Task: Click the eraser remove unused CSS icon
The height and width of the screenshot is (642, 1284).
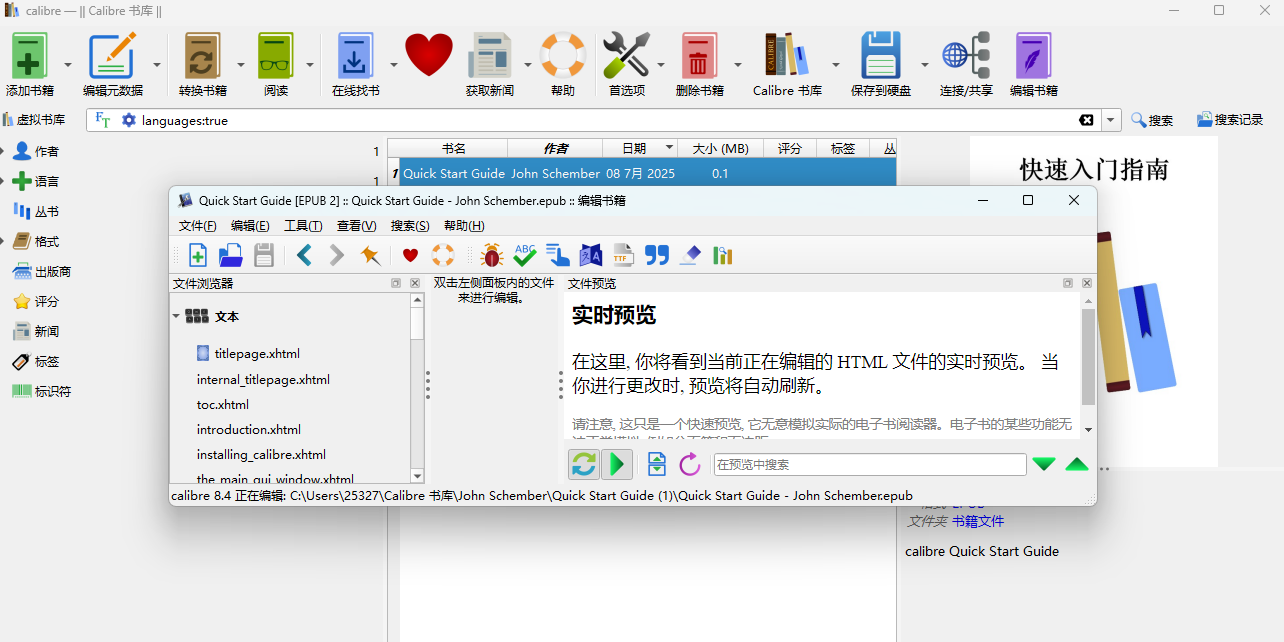Action: pyautogui.click(x=689, y=255)
